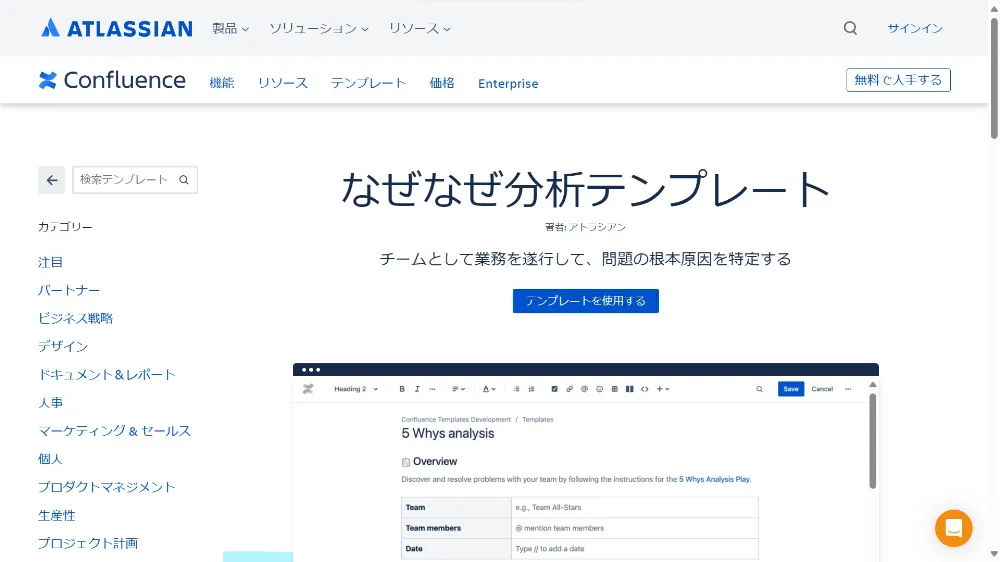Click bullet list icon in preview toolbar

pos(516,389)
